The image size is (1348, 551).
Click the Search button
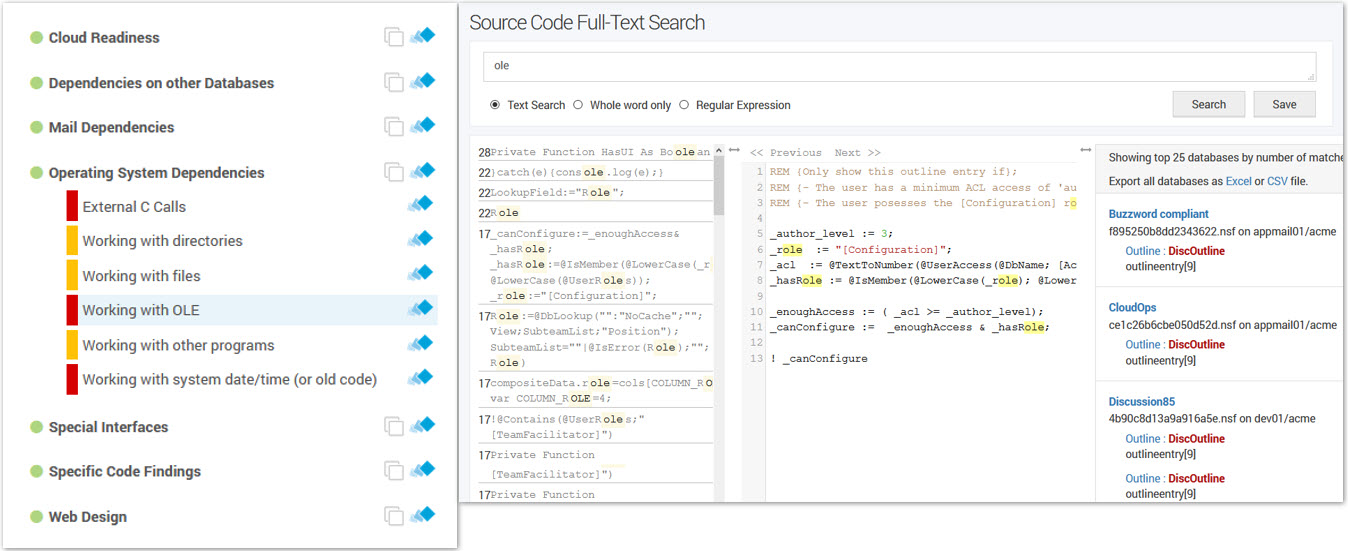pos(1208,104)
